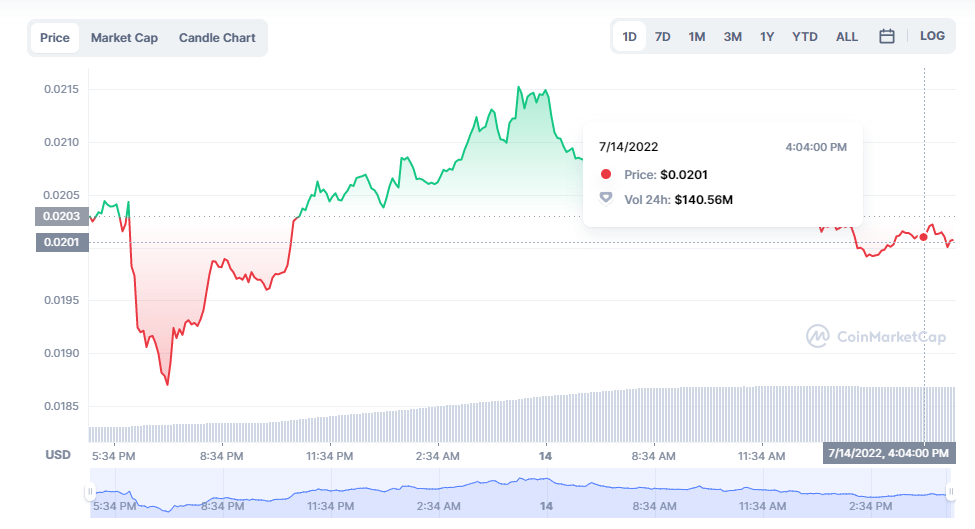Click the Vol 24h shield icon
Image resolution: width=975 pixels, height=529 pixels.
[605, 199]
